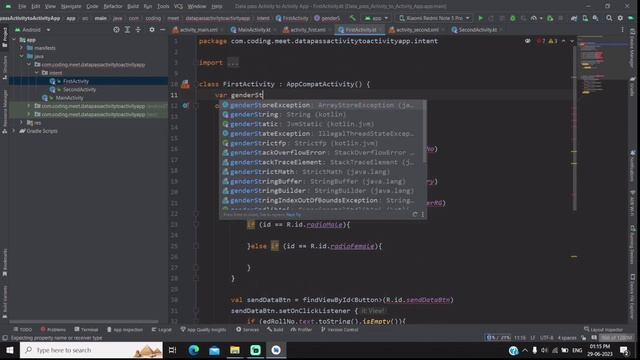Click Expand All icon in Project panel
Image resolution: width=640 pixels, height=360 pixels.
click(127, 30)
